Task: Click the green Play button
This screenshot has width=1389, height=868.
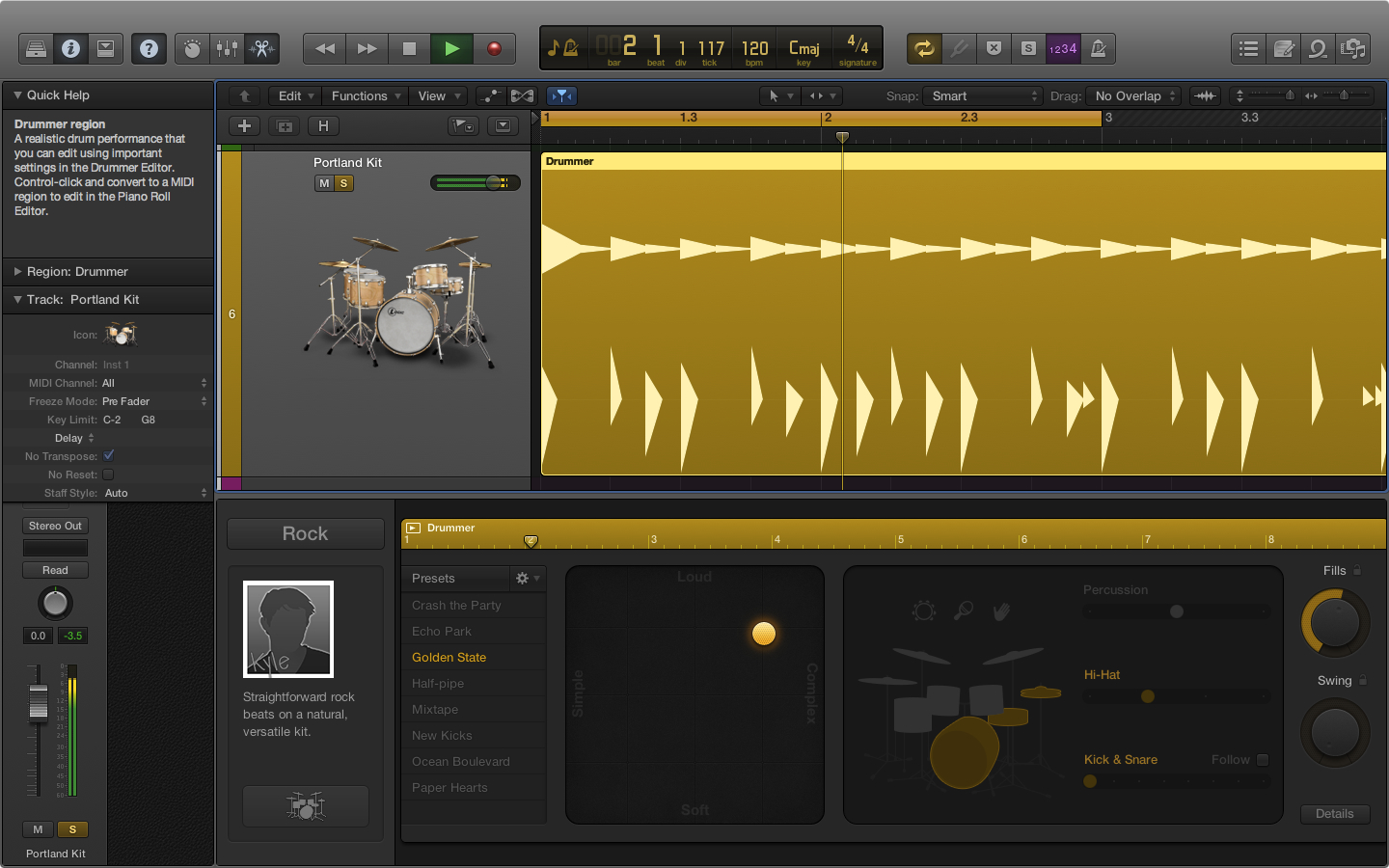Action: 452,48
